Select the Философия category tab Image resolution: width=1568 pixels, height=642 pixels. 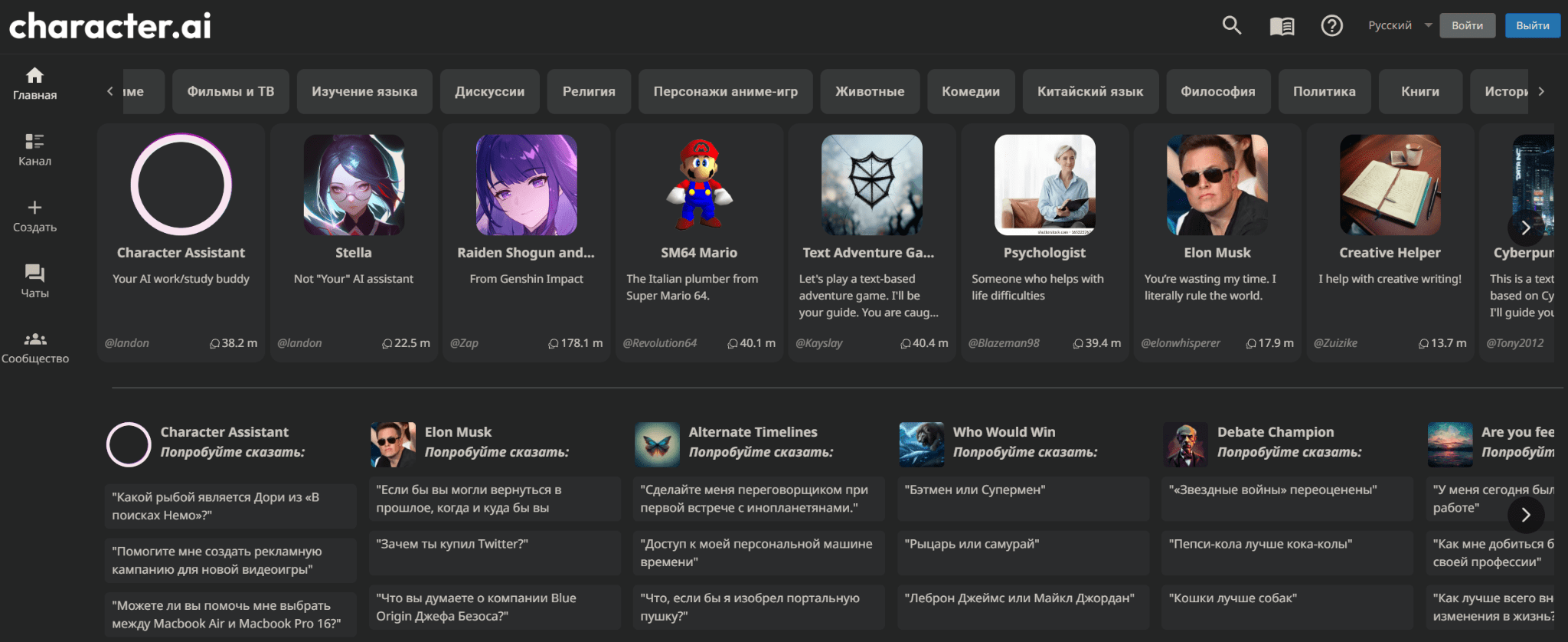(1217, 91)
